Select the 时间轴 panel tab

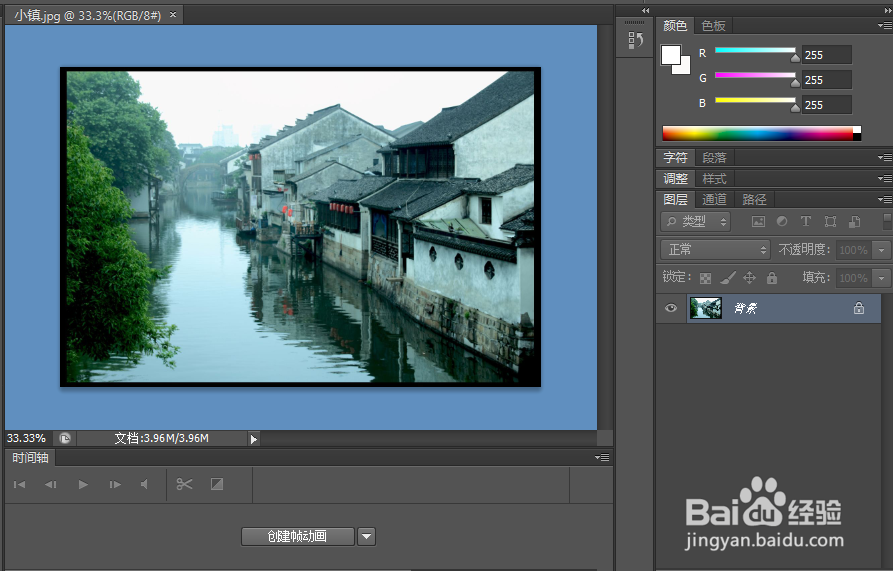tap(30, 458)
